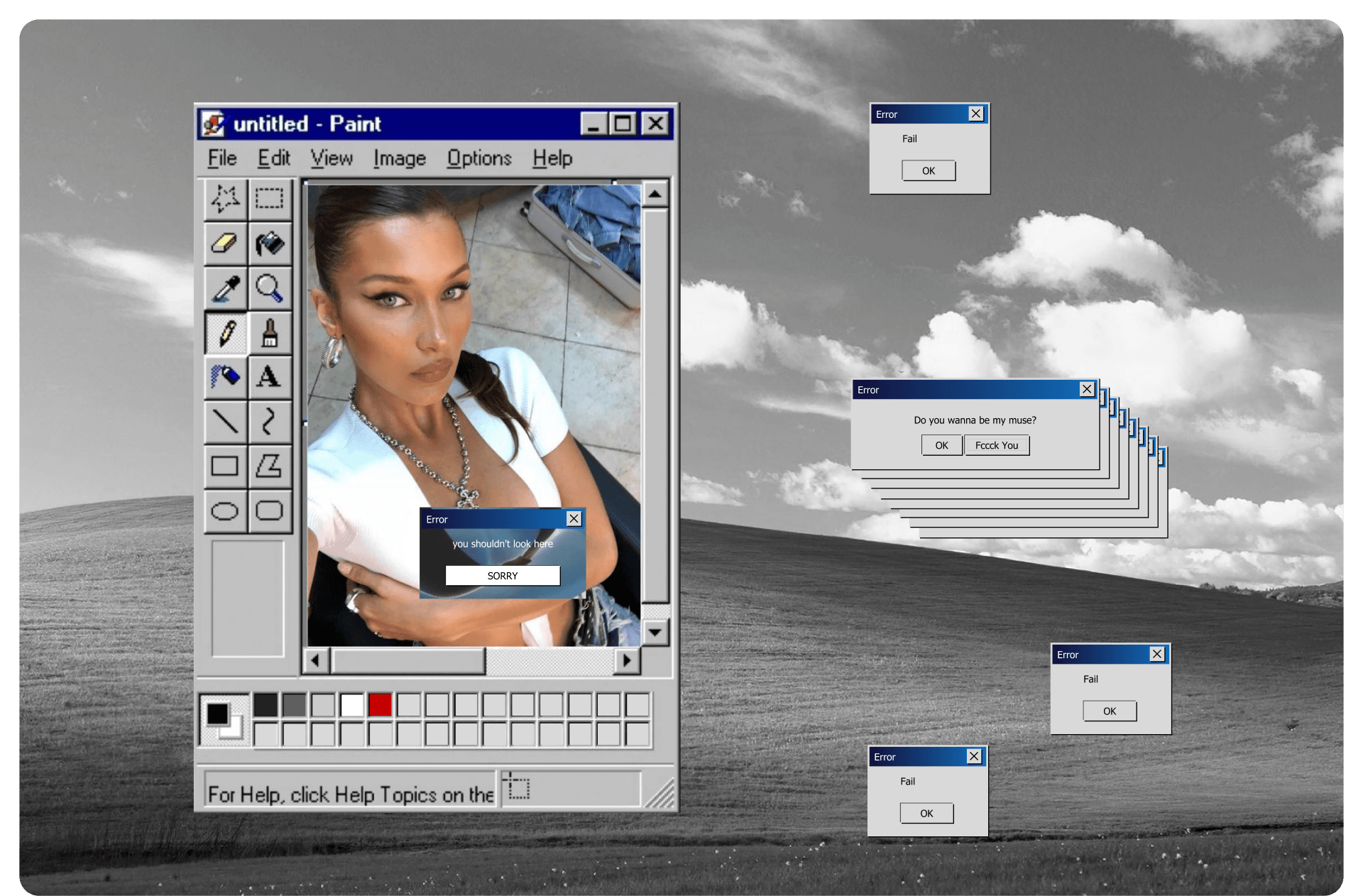Click OK in the muse dialog
Viewport: 1363px width, 896px height.
click(941, 445)
